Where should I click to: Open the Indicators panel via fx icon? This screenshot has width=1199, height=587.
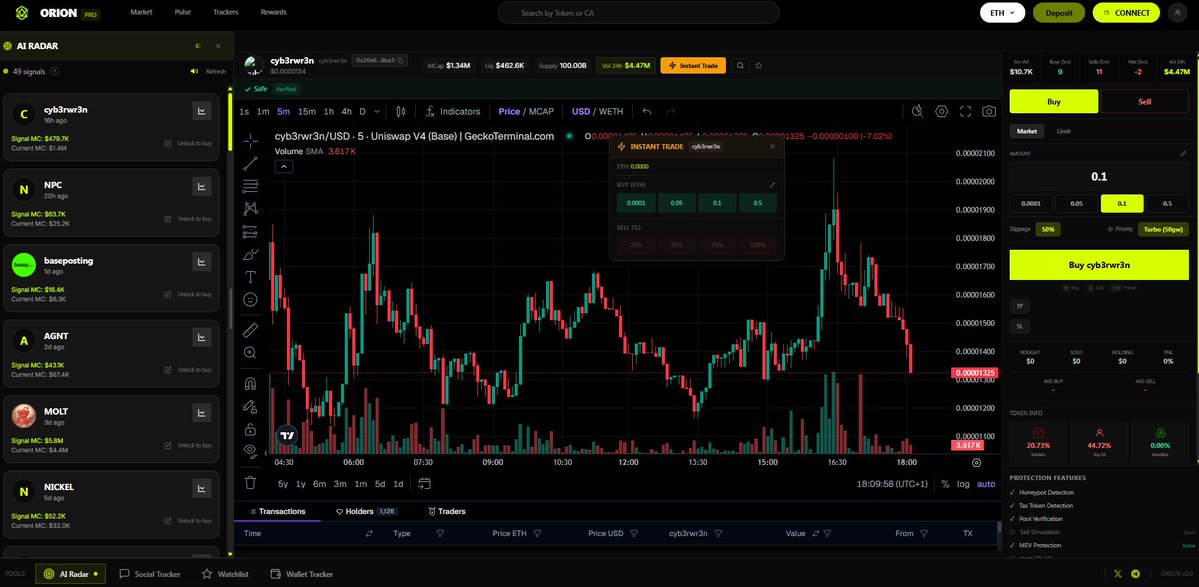pos(430,112)
